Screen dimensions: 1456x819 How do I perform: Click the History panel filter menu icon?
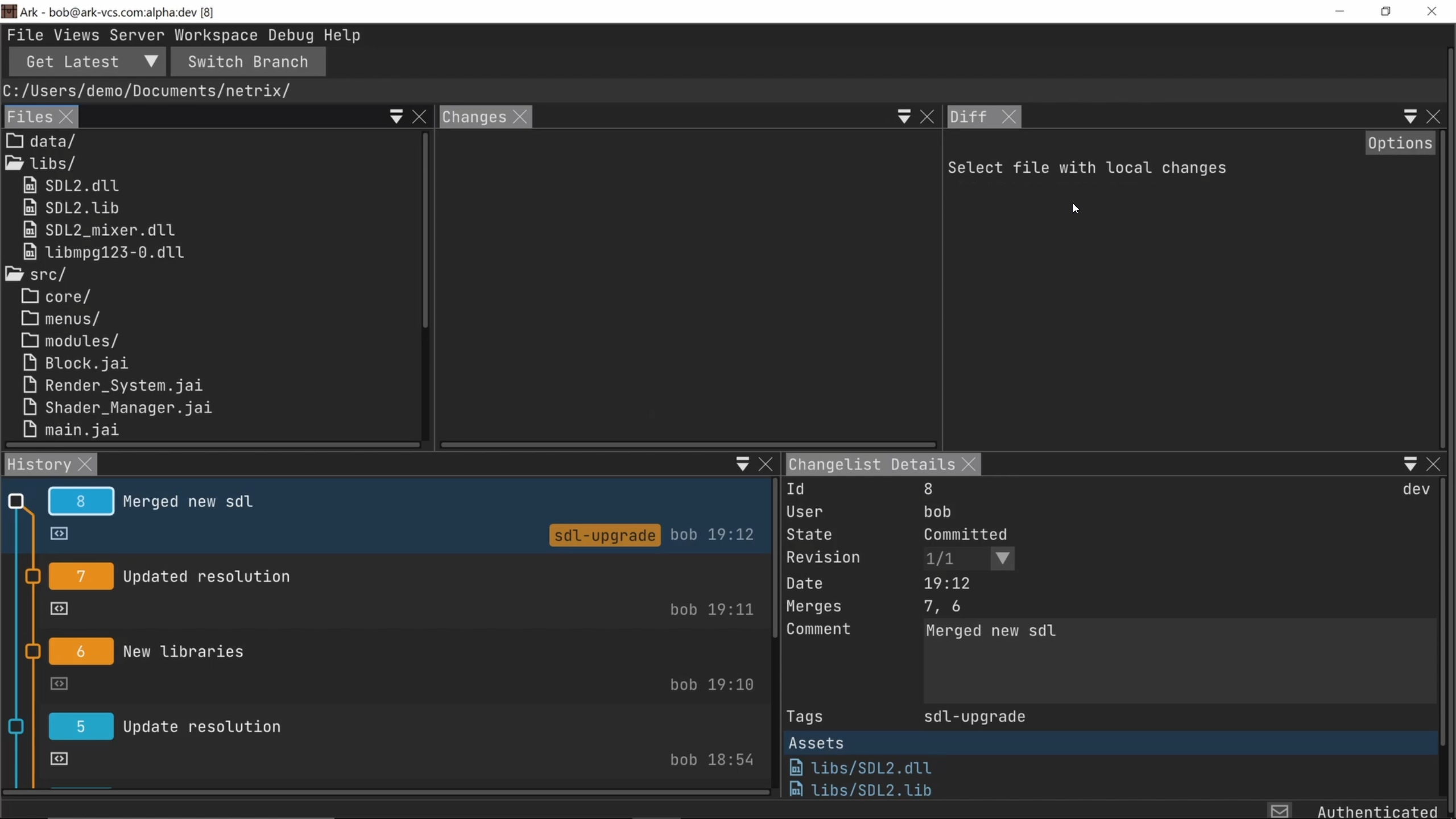click(742, 464)
